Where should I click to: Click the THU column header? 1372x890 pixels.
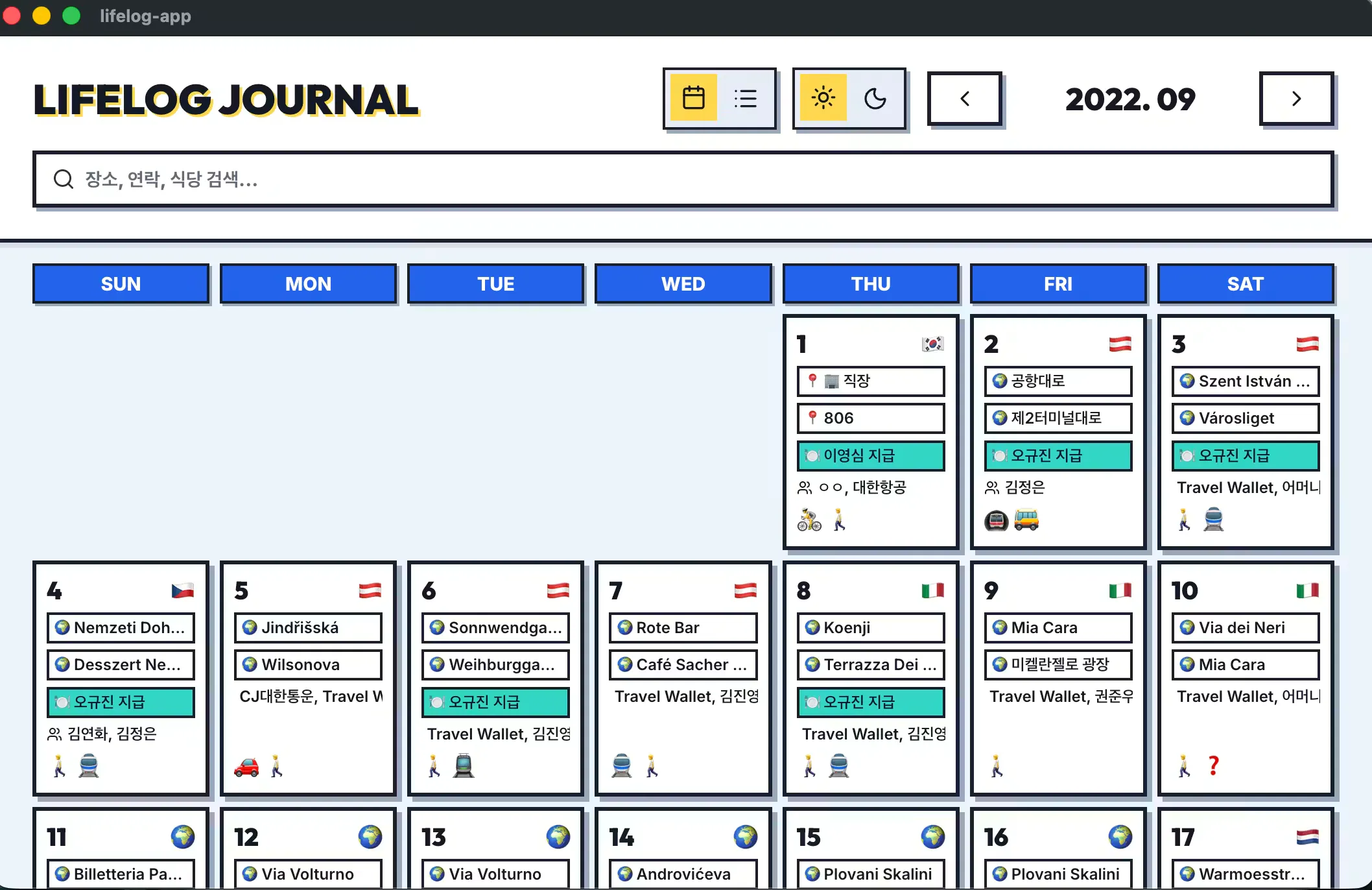(871, 283)
